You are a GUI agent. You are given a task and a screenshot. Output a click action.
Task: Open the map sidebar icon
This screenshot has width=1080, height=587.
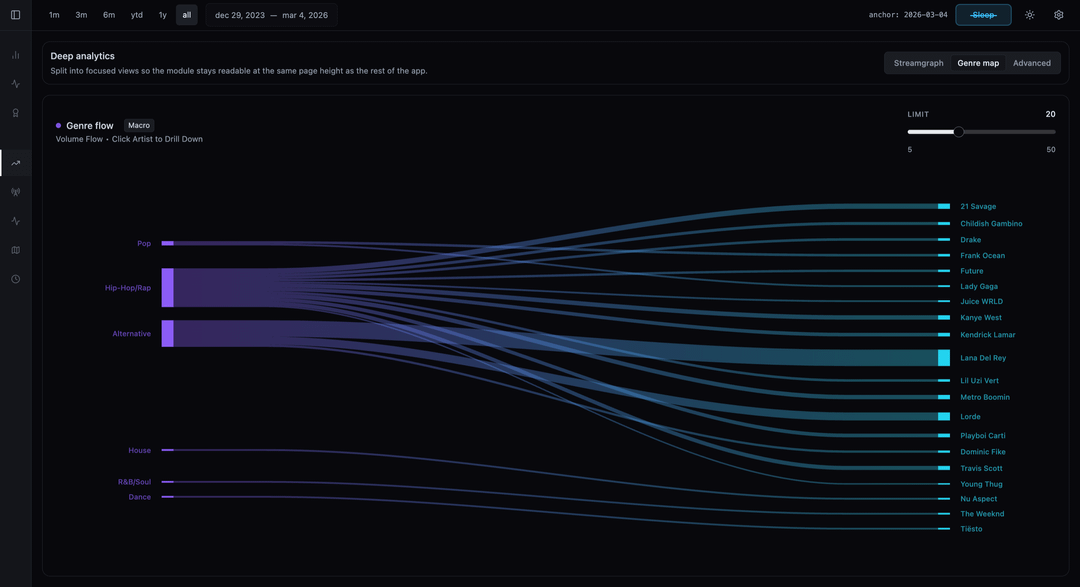click(x=15, y=250)
